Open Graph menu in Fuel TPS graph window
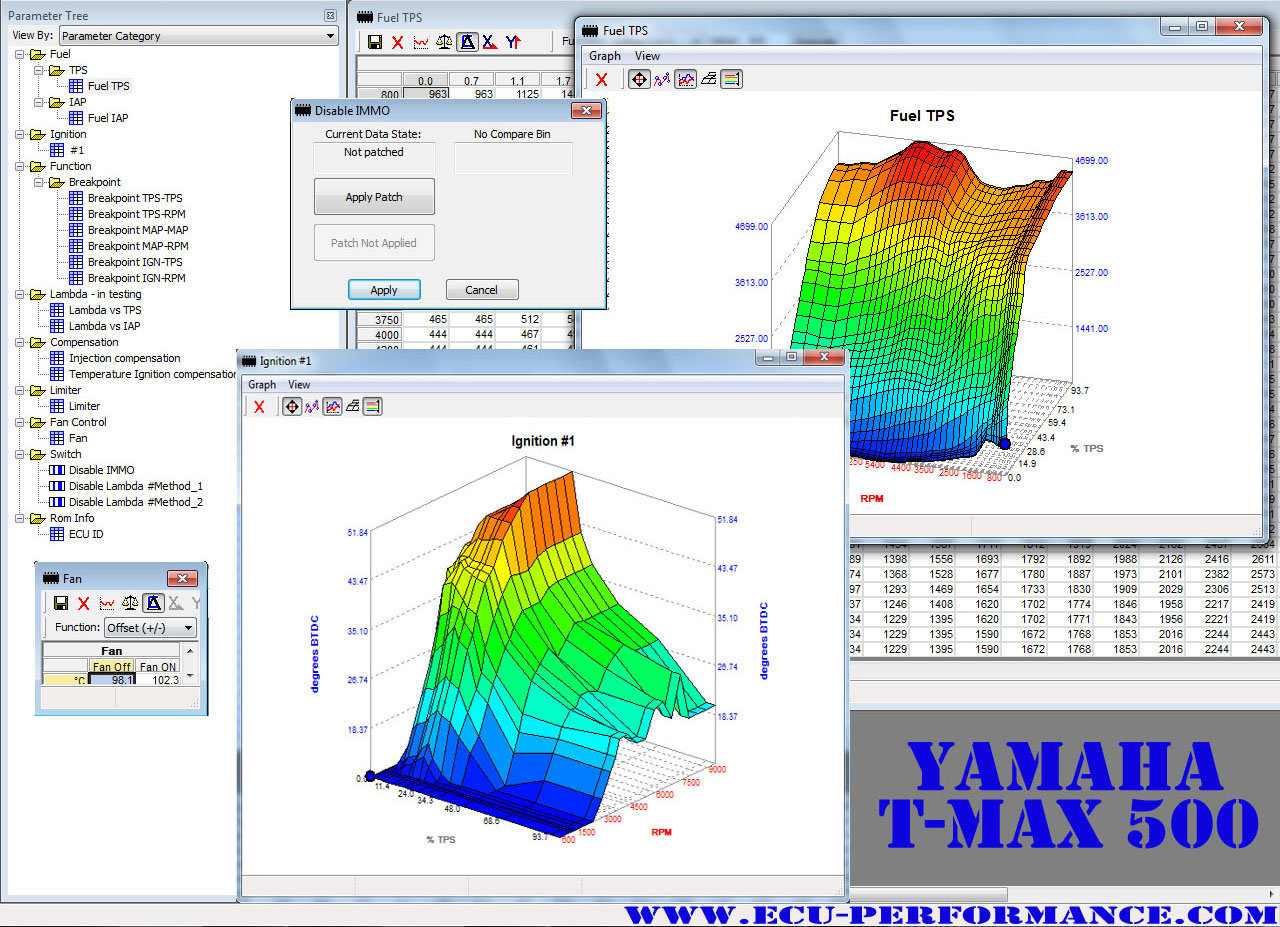This screenshot has height=927, width=1280. (x=604, y=56)
